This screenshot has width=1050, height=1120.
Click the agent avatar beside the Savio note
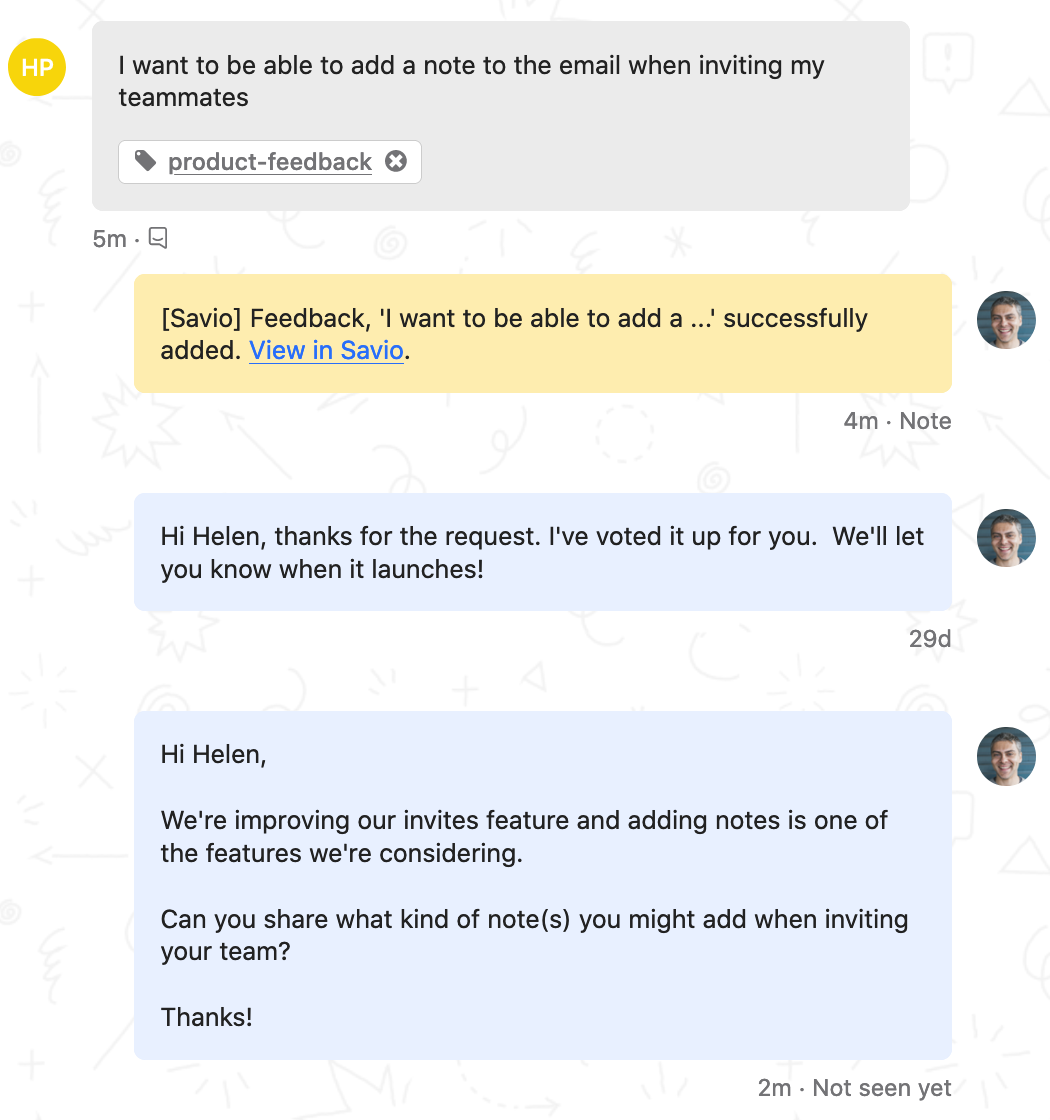pyautogui.click(x=1006, y=320)
